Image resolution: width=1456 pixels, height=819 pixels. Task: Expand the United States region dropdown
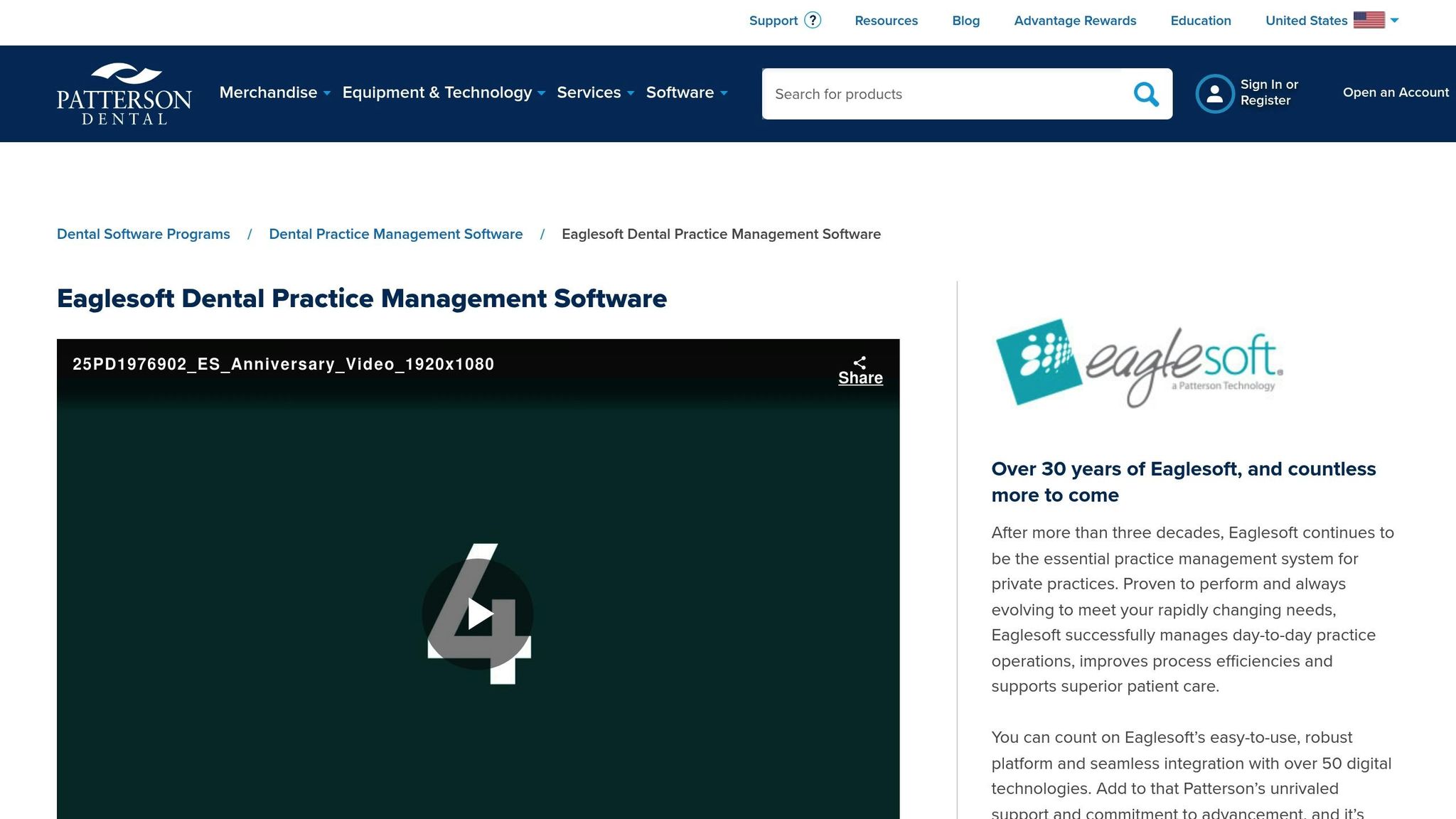point(1393,21)
